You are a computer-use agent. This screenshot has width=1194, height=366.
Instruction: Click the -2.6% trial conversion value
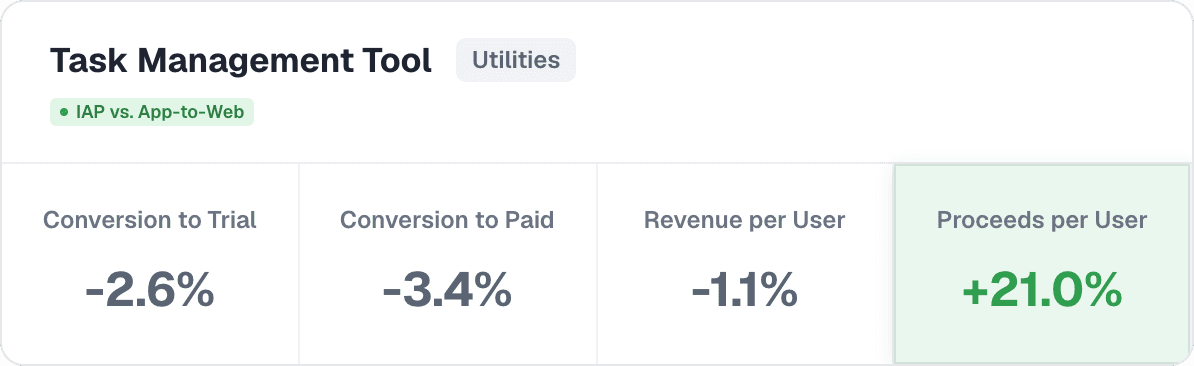pos(150,291)
